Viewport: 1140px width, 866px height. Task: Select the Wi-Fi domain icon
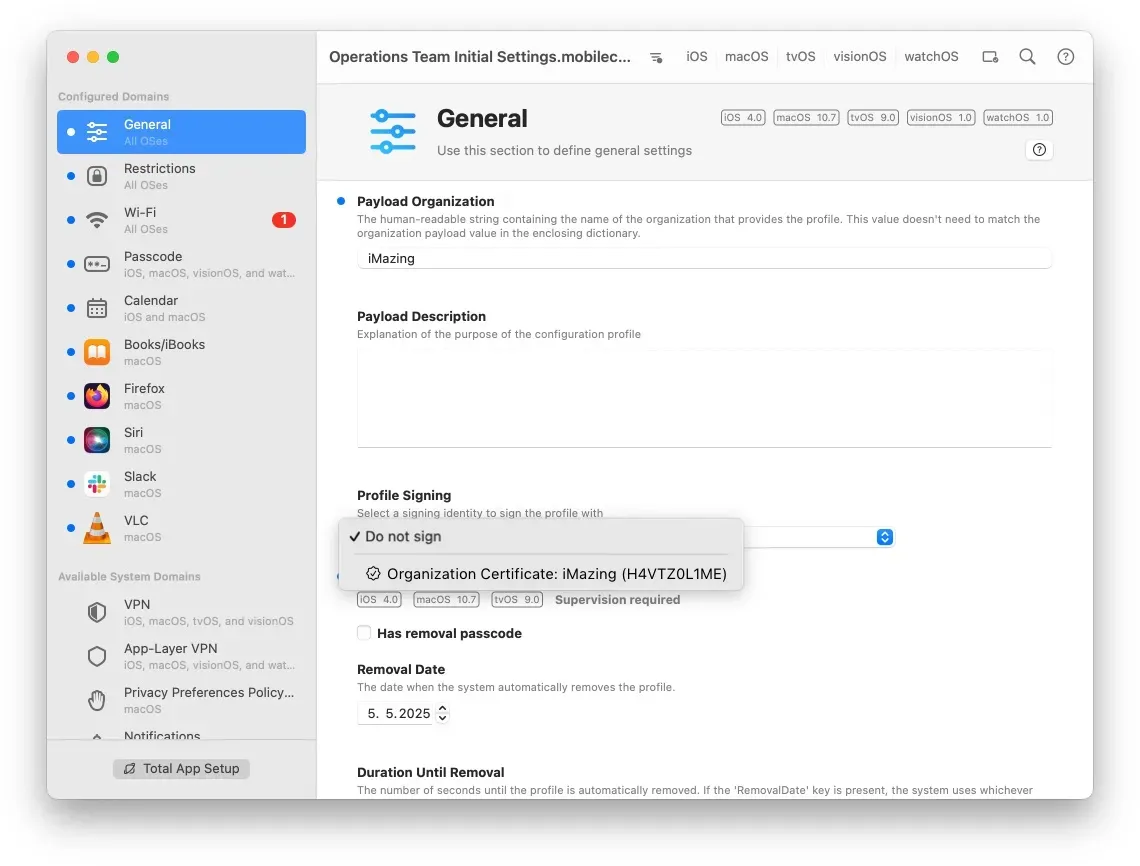click(x=97, y=219)
